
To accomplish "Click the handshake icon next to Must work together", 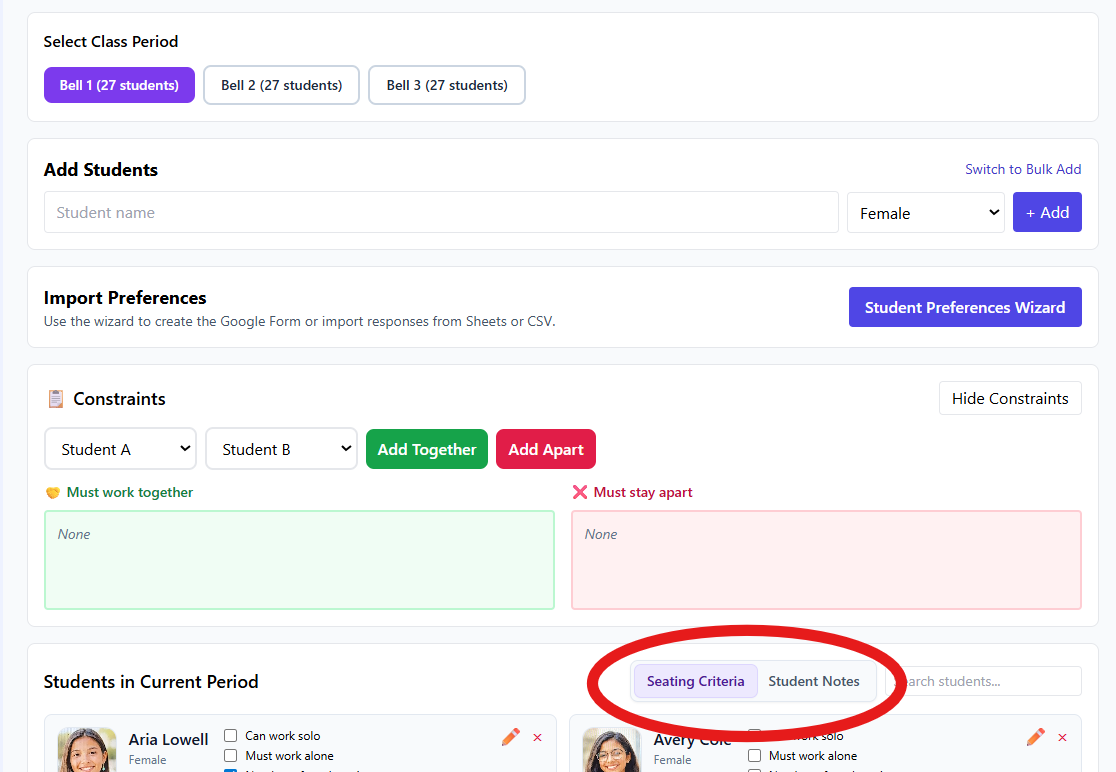I will coord(53,493).
